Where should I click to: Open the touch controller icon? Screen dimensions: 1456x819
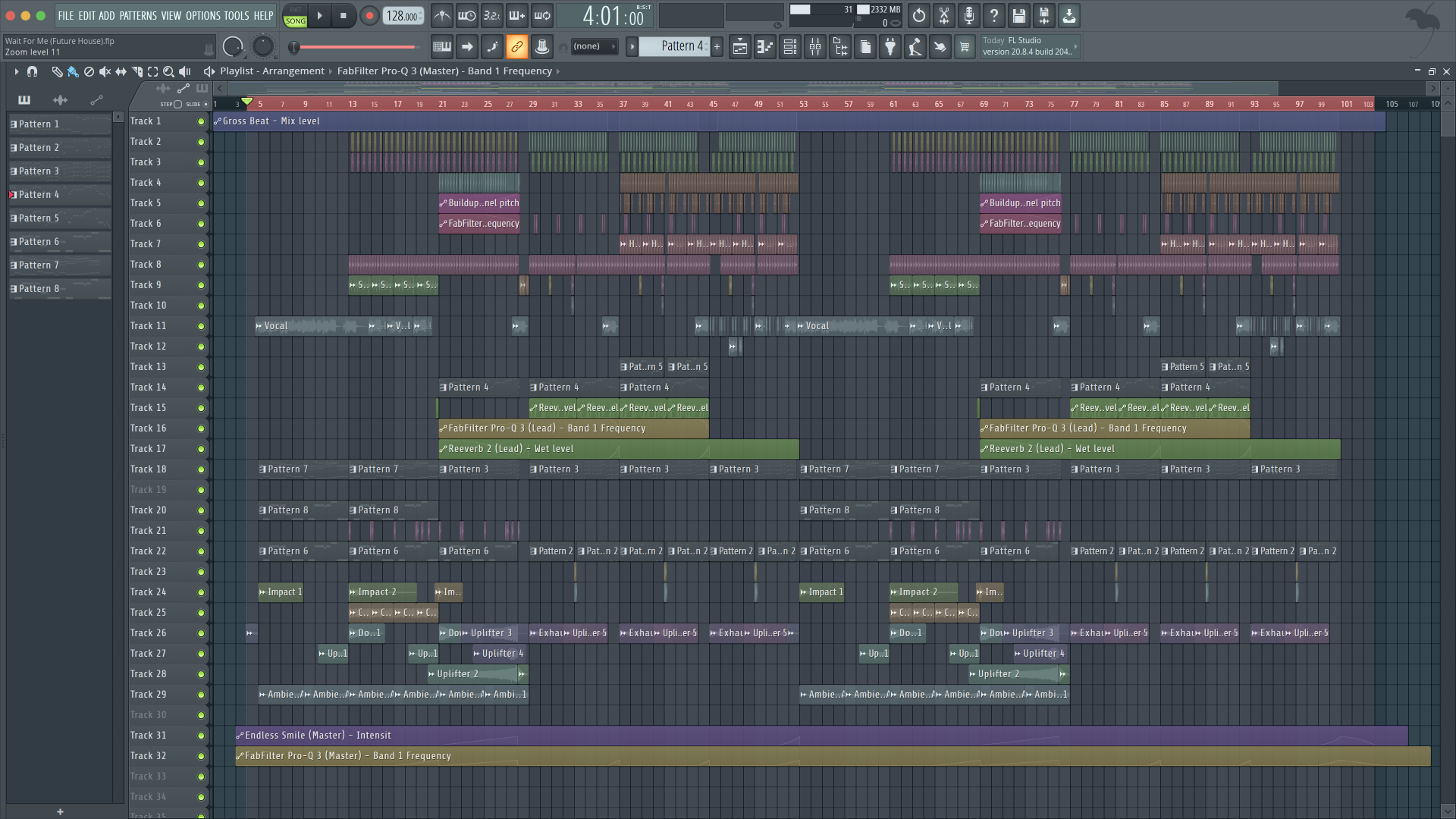[940, 47]
